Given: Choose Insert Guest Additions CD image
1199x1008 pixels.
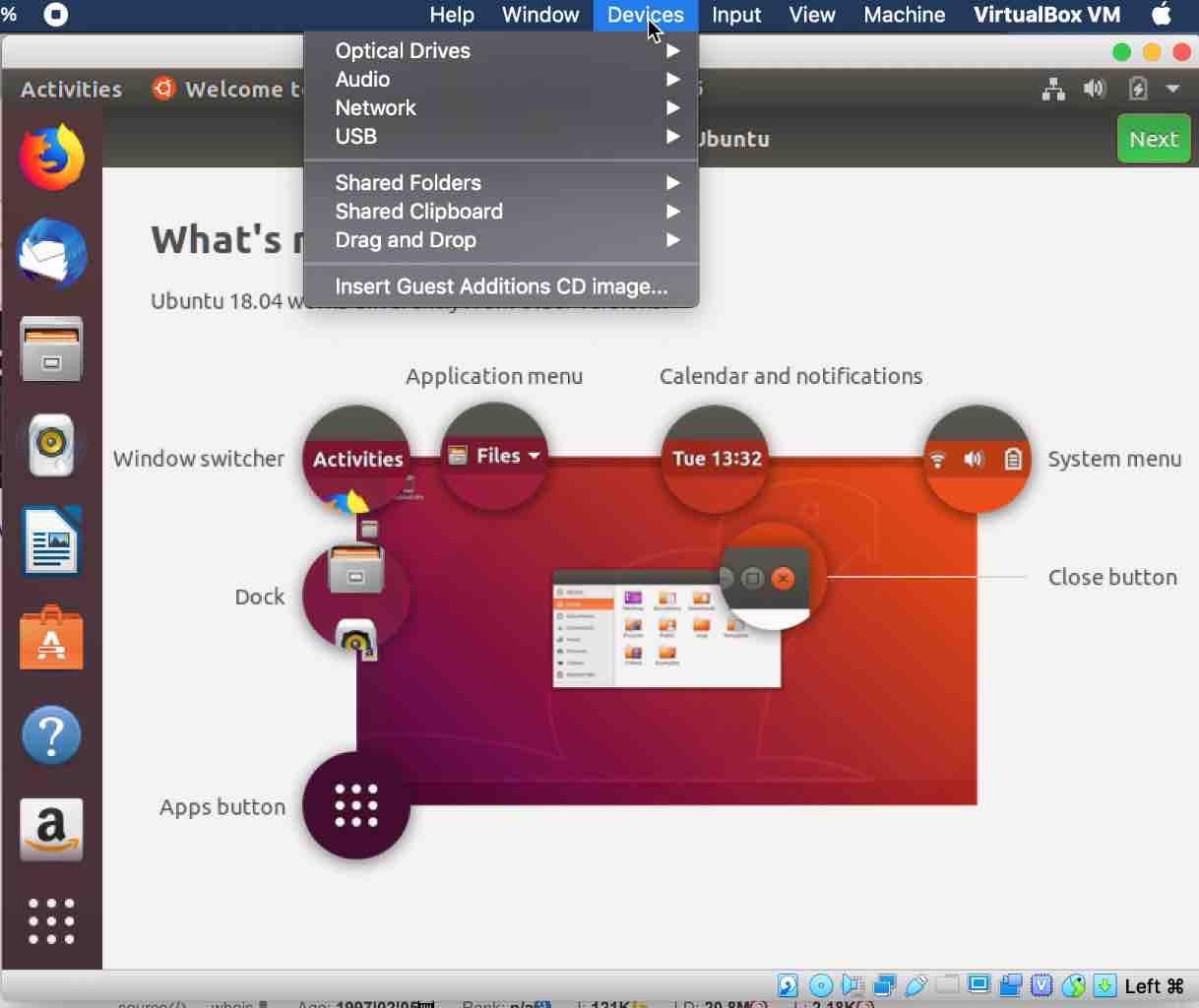Looking at the screenshot, I should (501, 286).
